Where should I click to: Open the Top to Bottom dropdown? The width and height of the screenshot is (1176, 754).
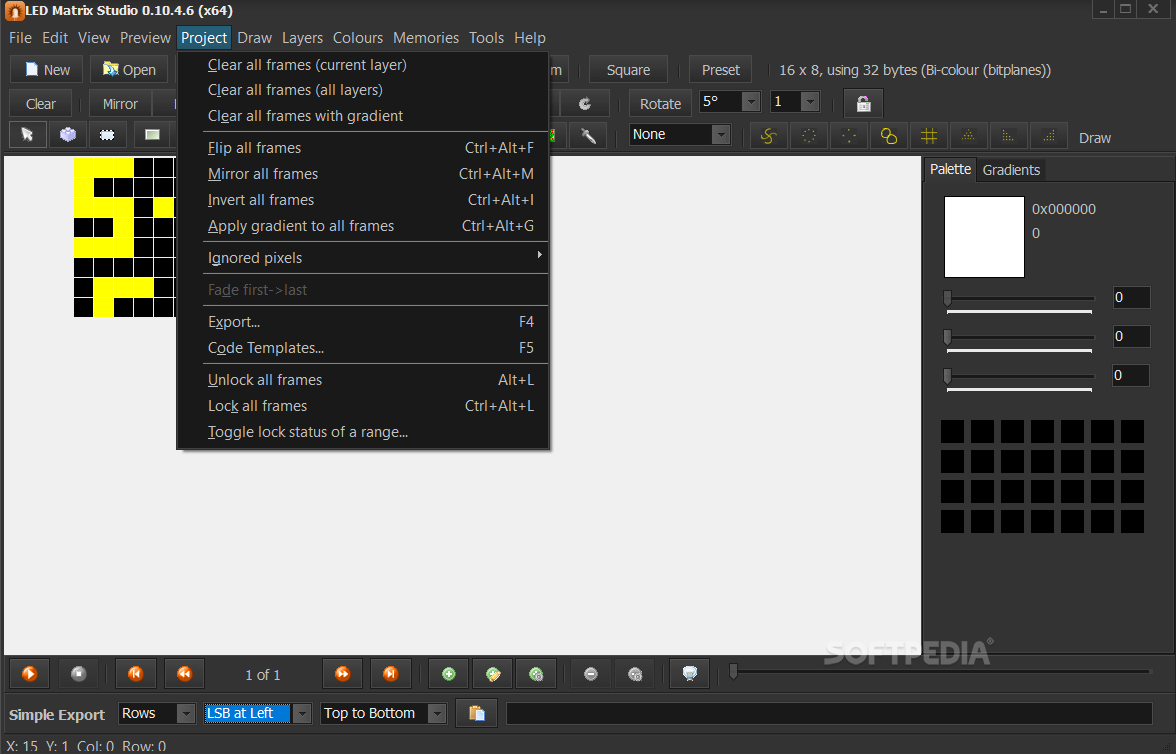[436, 713]
